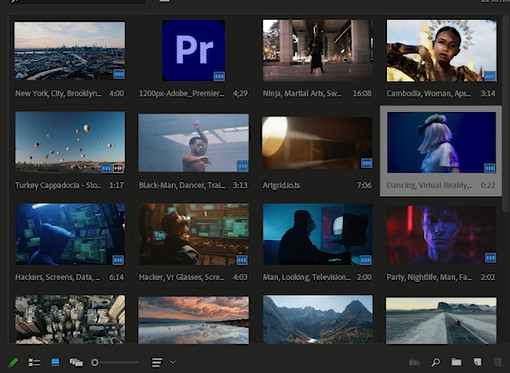Select the sunset cloud reflection thumbnail

[193, 320]
